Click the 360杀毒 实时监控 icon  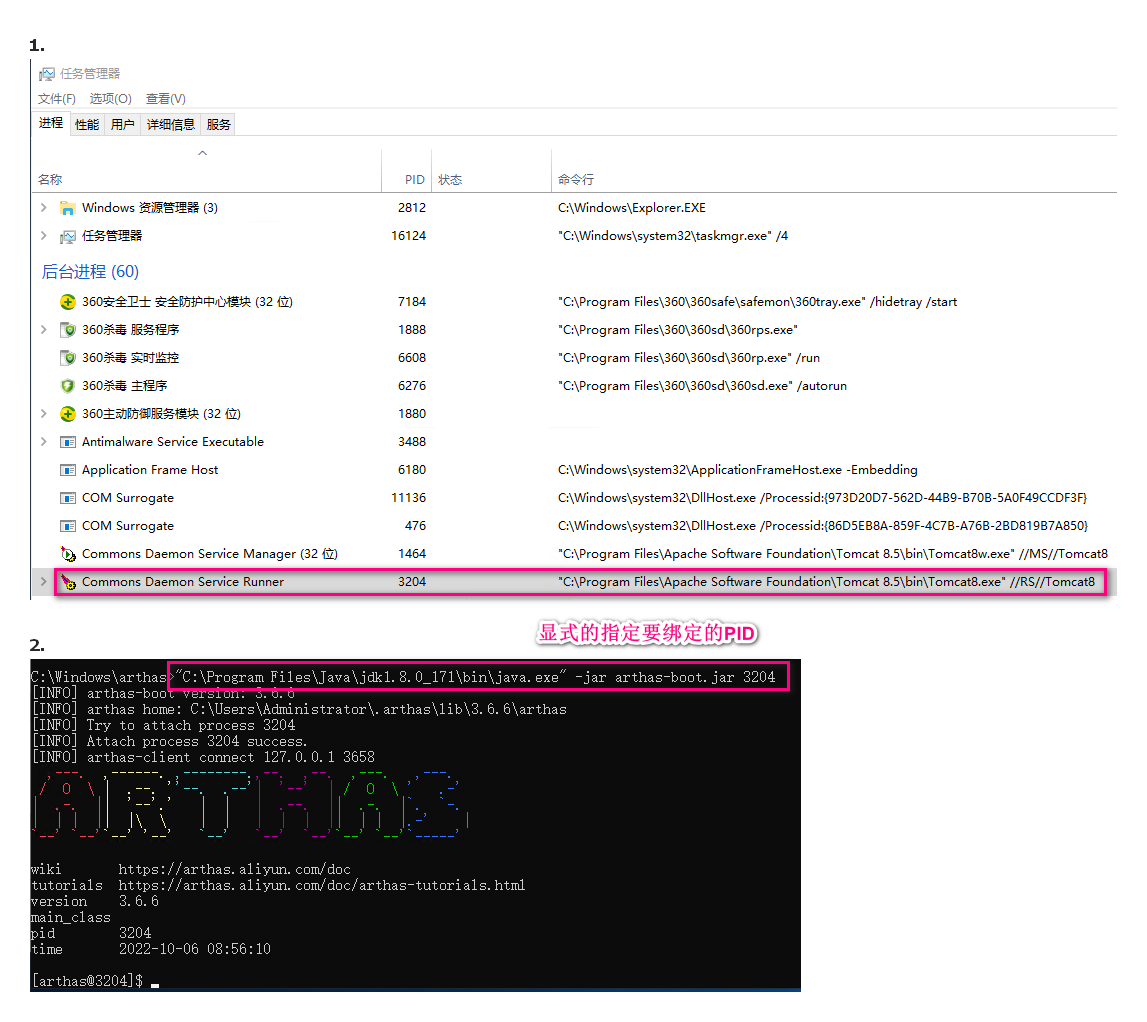67,358
